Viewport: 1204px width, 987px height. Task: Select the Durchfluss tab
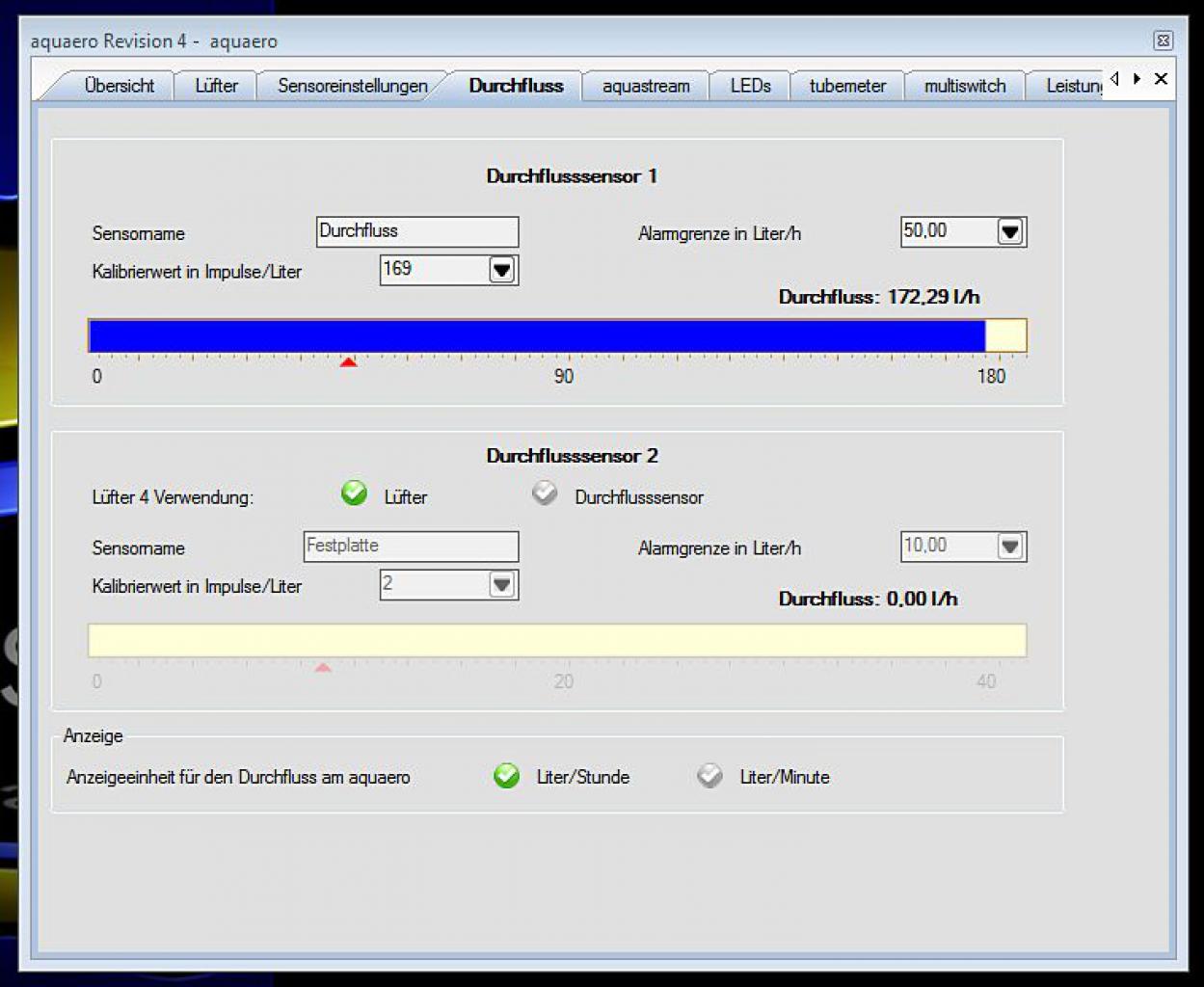516,86
